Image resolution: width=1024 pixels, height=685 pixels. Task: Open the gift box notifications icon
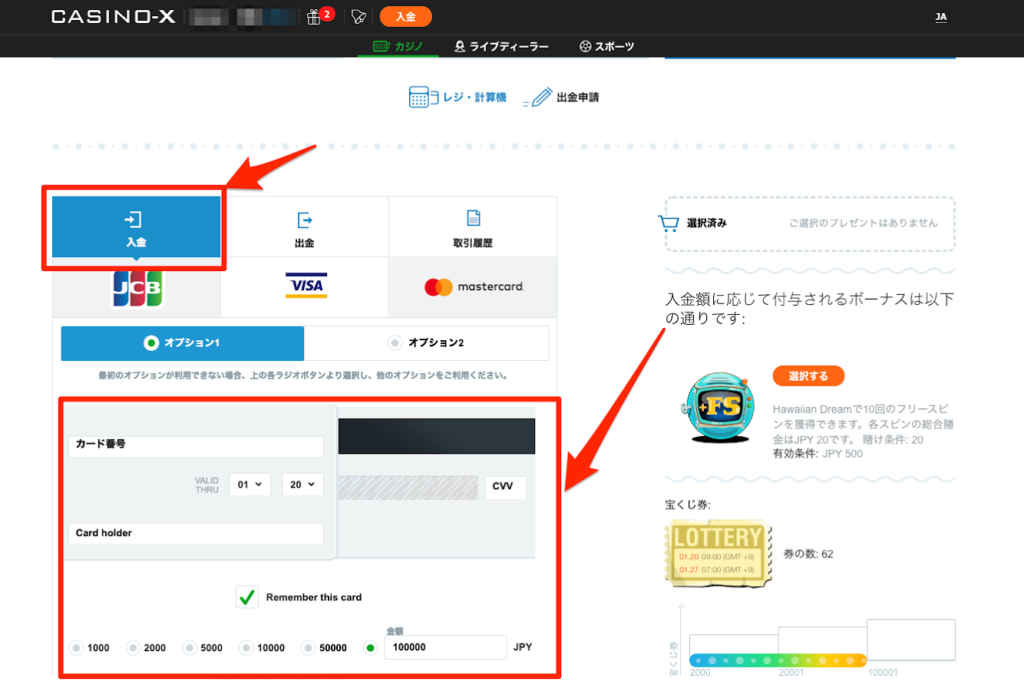pos(314,17)
